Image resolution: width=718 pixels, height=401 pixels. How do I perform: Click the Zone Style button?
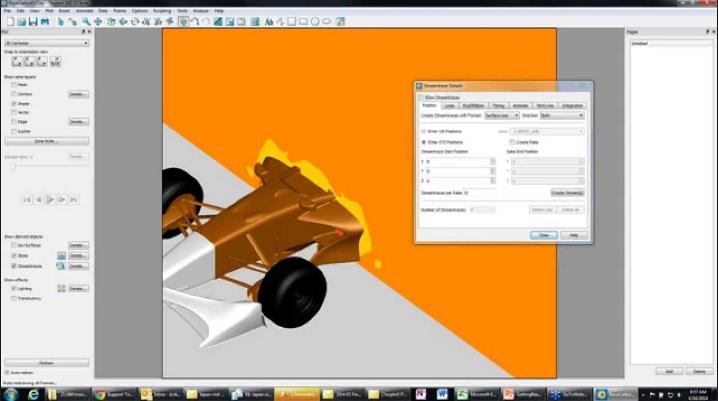click(x=46, y=140)
